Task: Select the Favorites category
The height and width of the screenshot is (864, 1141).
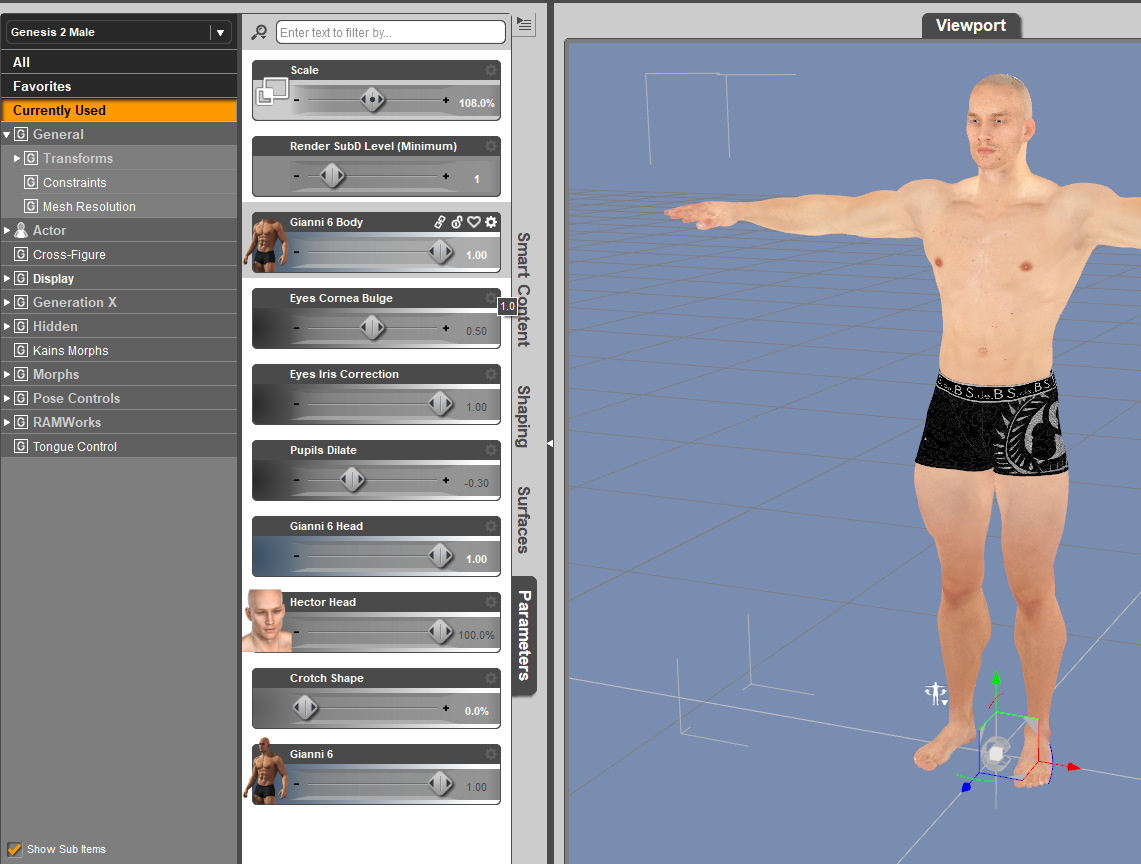Action: [119, 87]
